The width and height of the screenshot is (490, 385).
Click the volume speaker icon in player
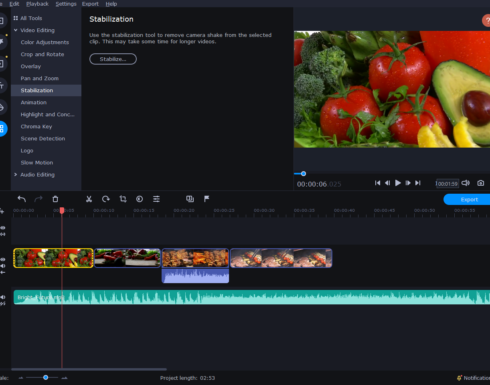tap(465, 183)
